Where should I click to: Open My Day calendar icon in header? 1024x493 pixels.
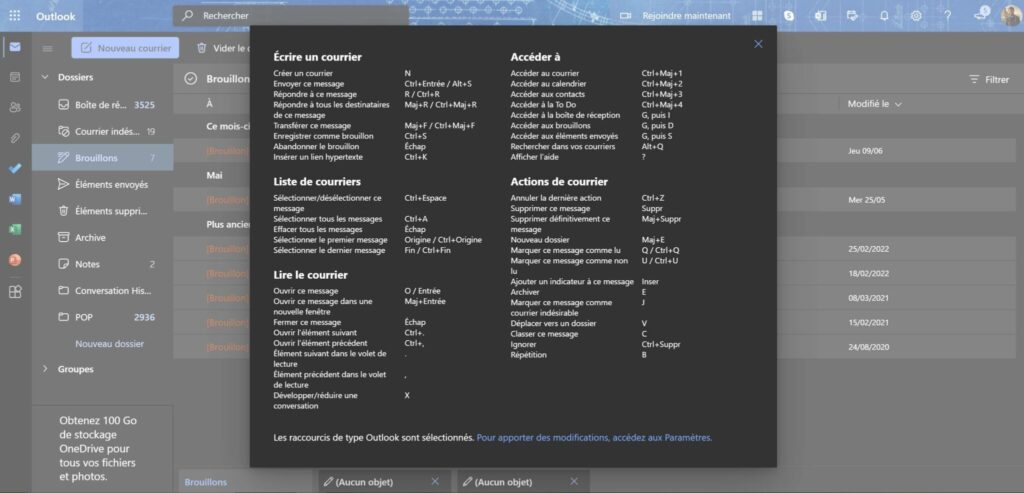pos(852,16)
